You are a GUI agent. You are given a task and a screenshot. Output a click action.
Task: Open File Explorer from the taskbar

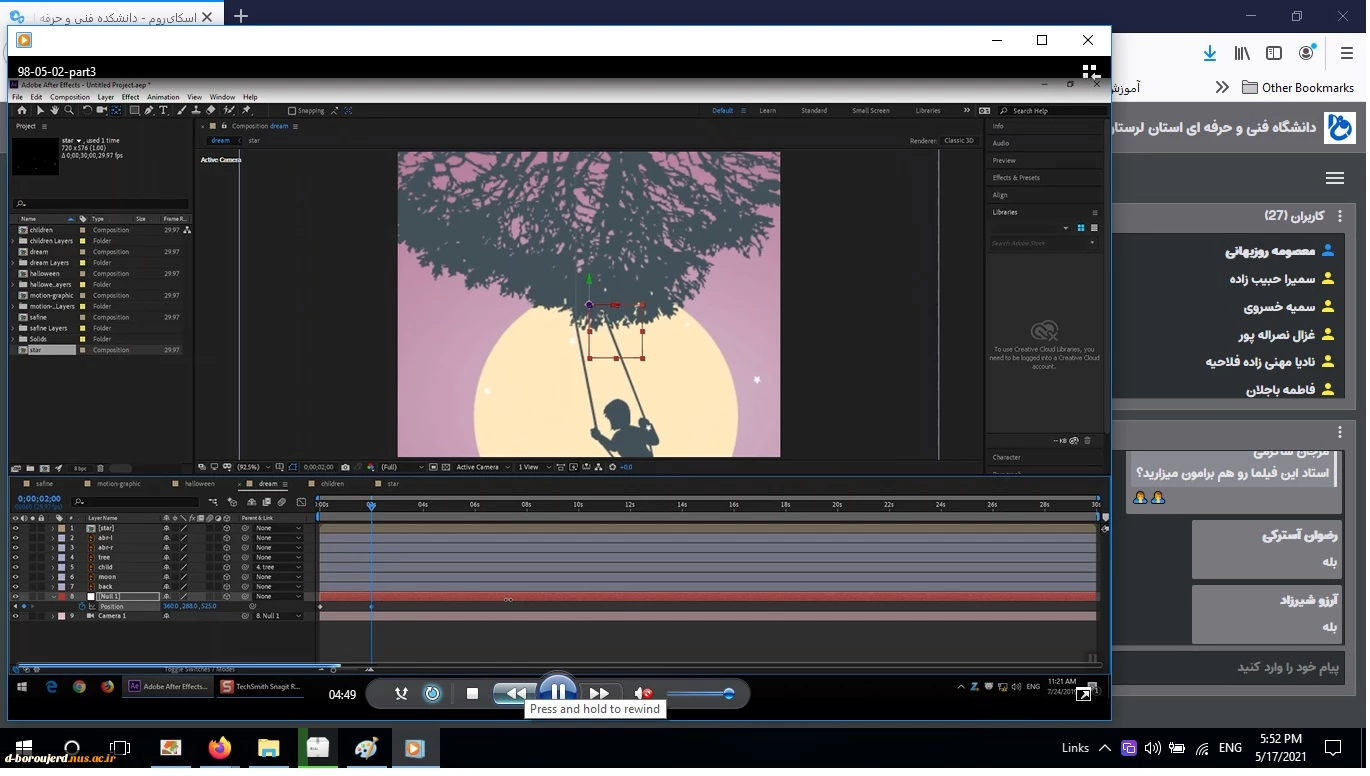(268, 748)
